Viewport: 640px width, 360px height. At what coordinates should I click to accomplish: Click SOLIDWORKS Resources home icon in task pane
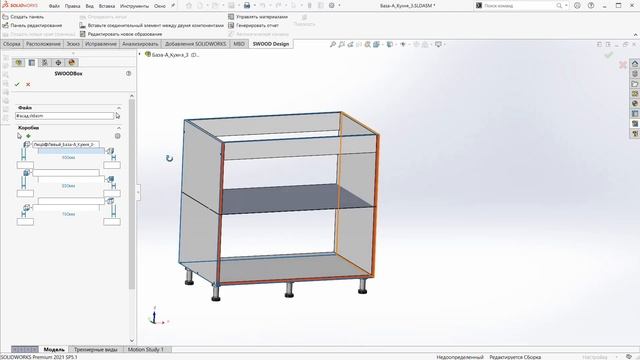[x=635, y=64]
